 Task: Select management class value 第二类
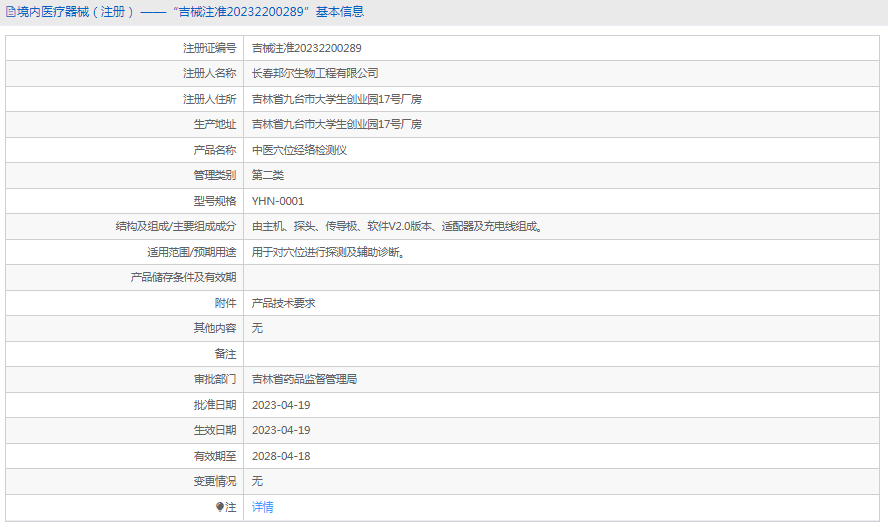coord(267,175)
